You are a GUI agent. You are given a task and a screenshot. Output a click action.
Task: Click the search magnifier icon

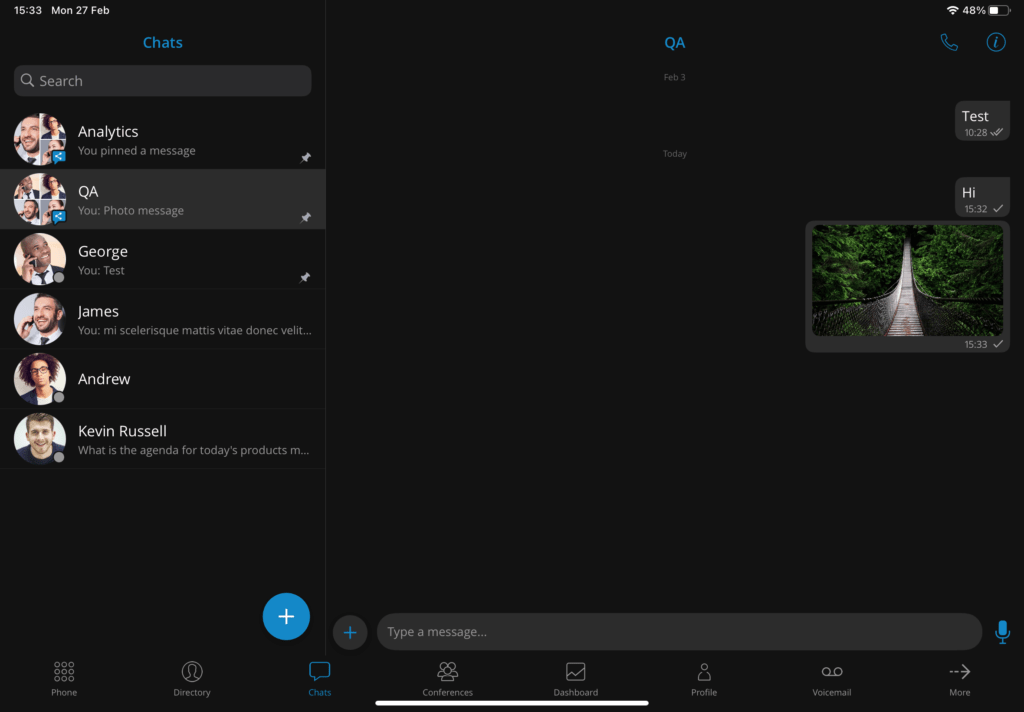(27, 80)
